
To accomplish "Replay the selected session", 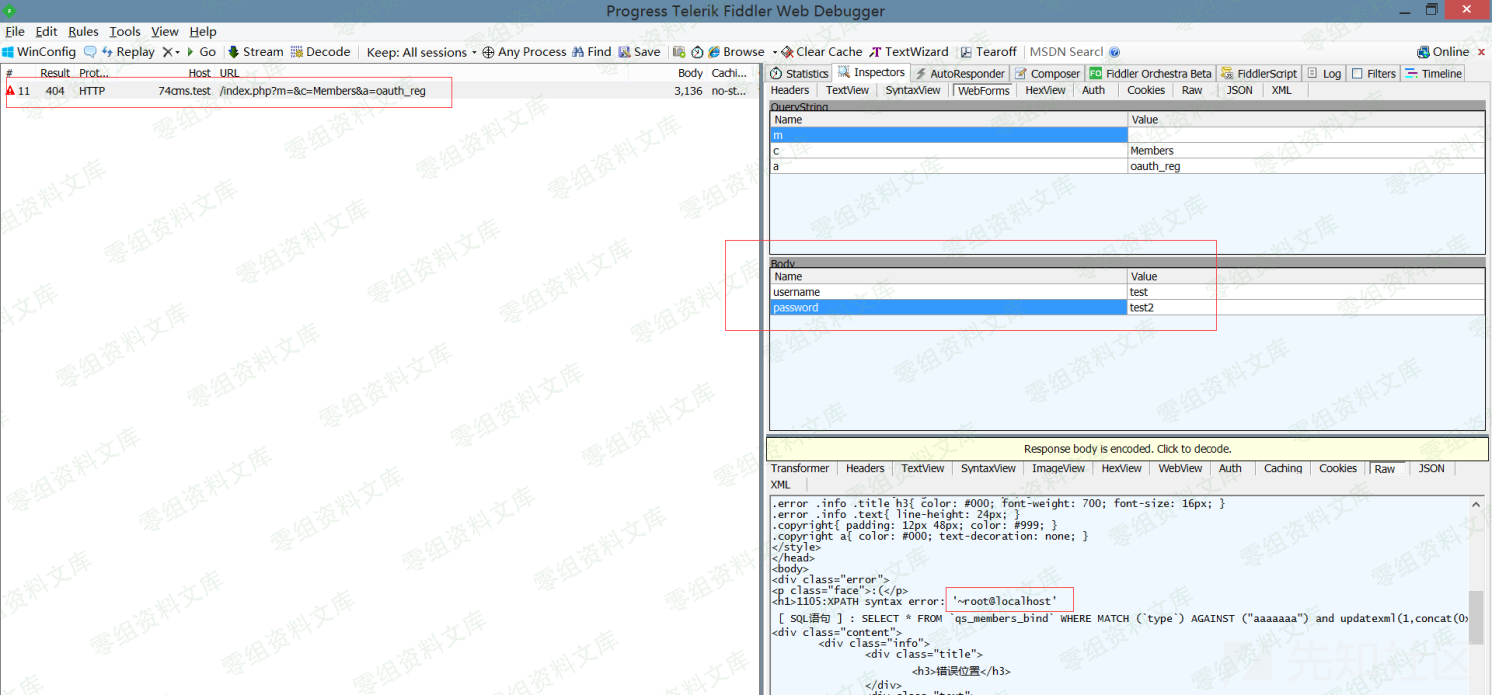I will coord(127,52).
